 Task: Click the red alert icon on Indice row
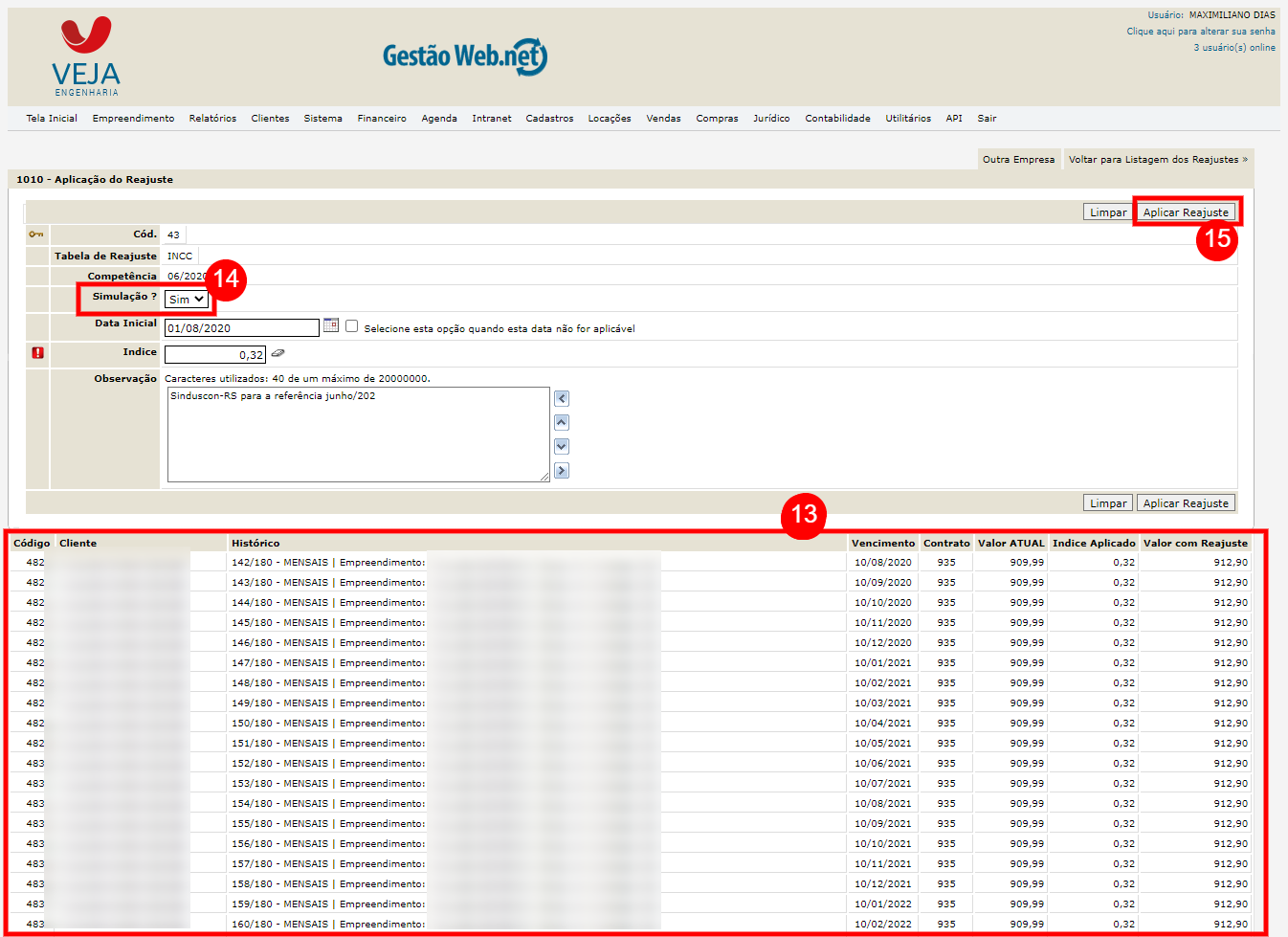point(37,353)
